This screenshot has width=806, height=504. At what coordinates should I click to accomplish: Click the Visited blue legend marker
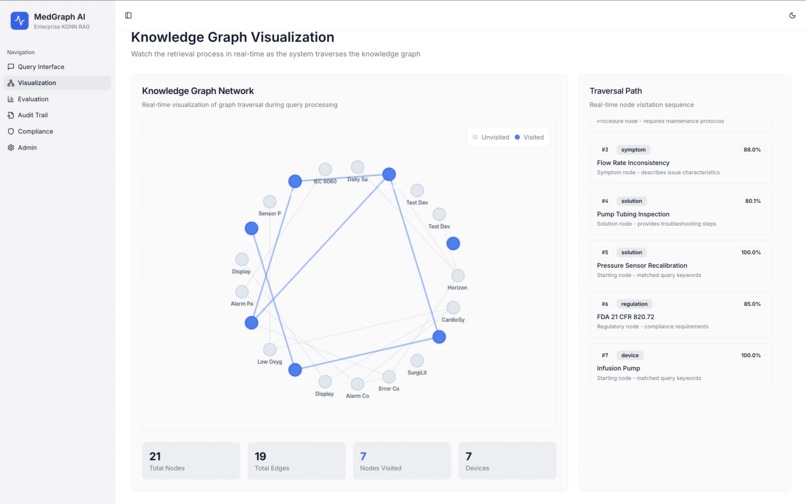(x=517, y=137)
